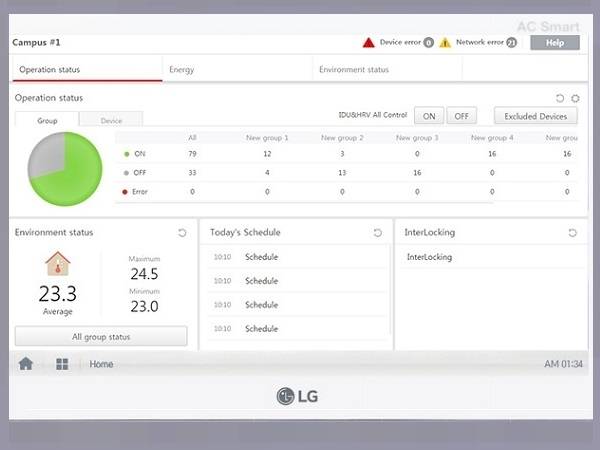Refresh Today's Schedule panel
Screen dimensions: 600x450
[377, 233]
